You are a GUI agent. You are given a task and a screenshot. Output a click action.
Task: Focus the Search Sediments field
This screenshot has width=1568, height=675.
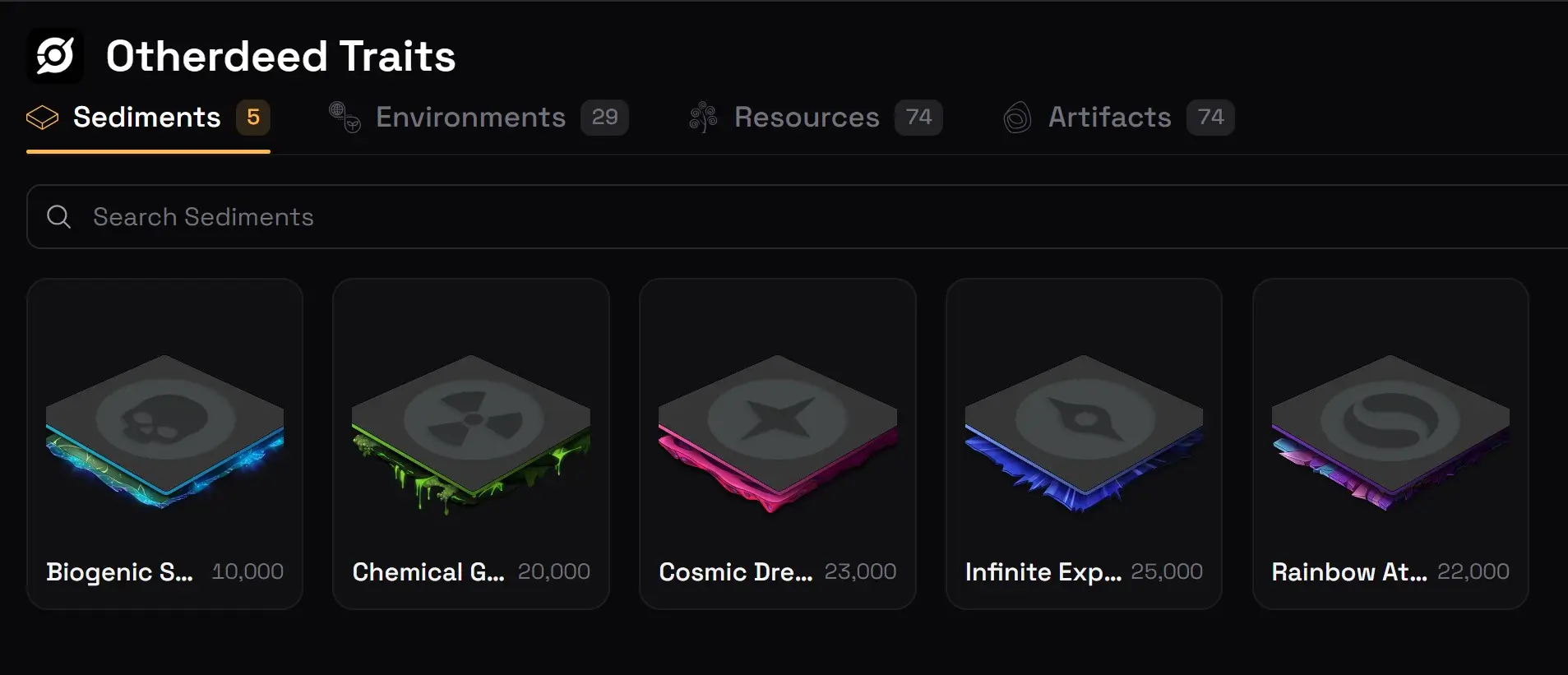[740, 217]
